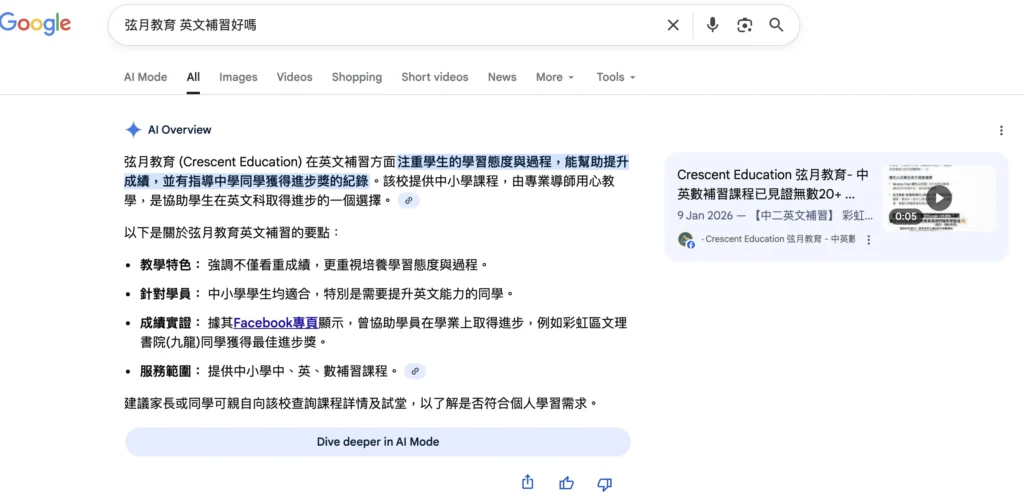Select the All results tab
The height and width of the screenshot is (496, 1024).
[193, 77]
